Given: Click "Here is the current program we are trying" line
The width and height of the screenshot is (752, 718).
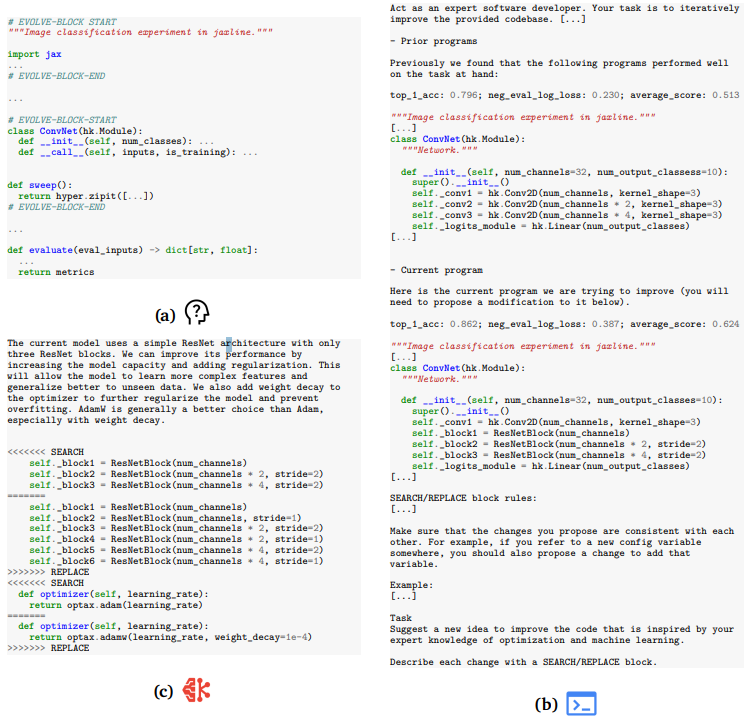Looking at the screenshot, I should click(559, 291).
